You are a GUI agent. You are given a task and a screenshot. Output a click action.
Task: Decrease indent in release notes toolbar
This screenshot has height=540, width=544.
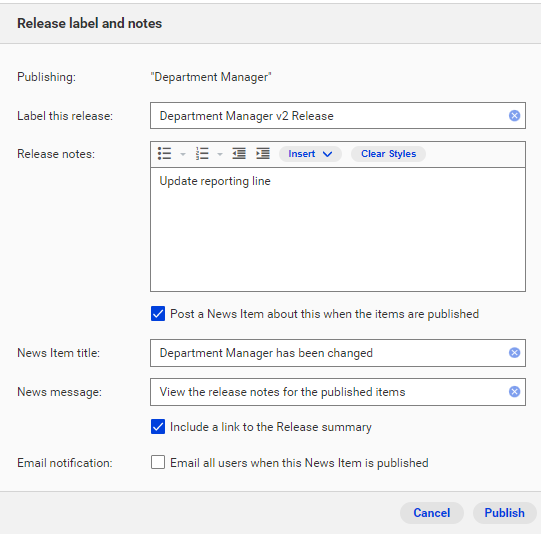(239, 153)
